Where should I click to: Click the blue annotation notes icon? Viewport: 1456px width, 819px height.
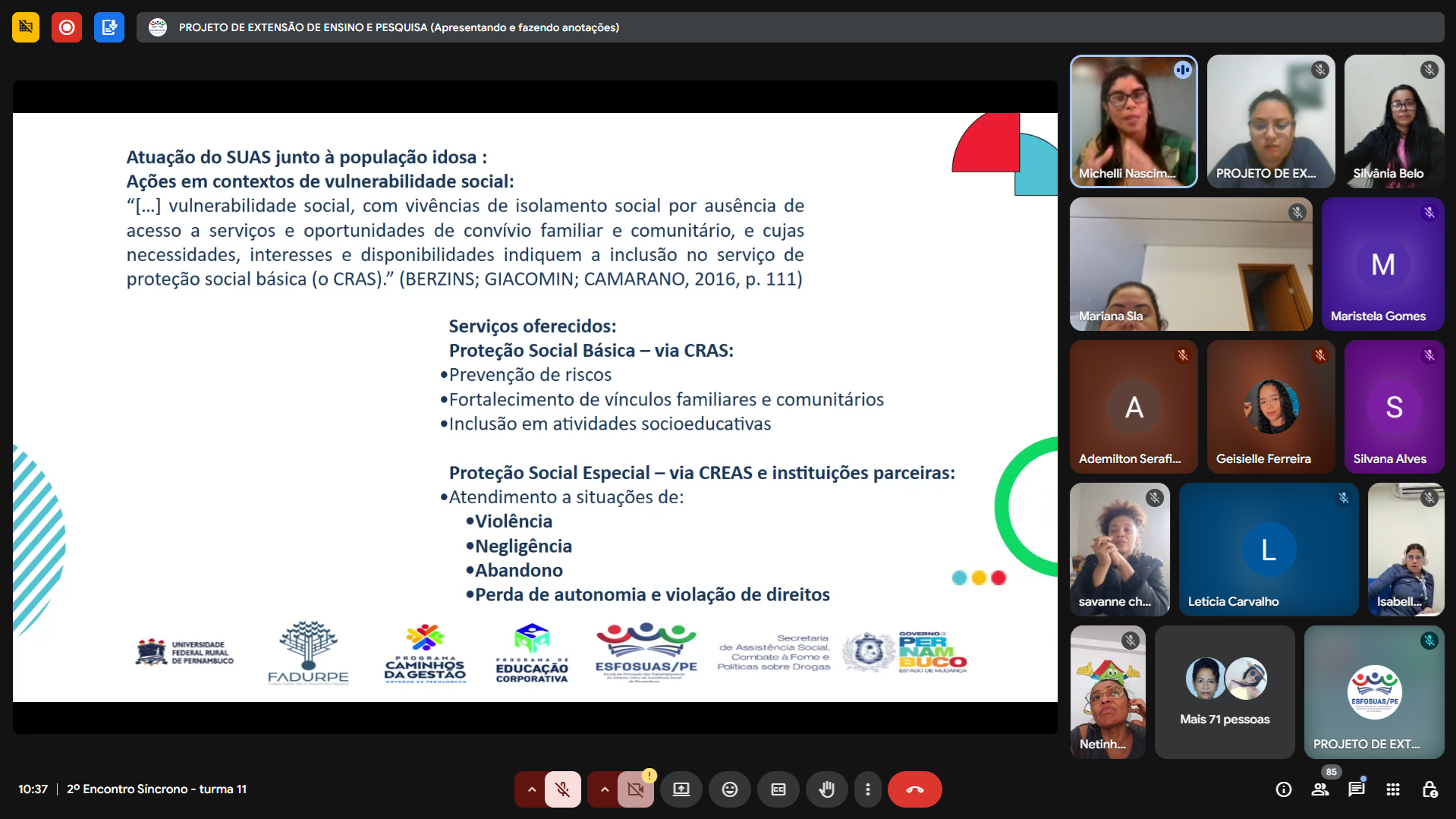(109, 27)
